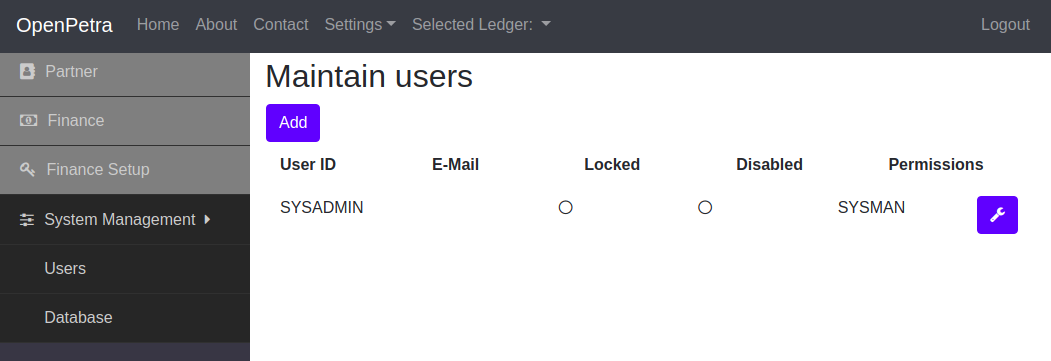This screenshot has height=361, width=1051.
Task: Collapse the System Management arrow
Action: pos(207,219)
